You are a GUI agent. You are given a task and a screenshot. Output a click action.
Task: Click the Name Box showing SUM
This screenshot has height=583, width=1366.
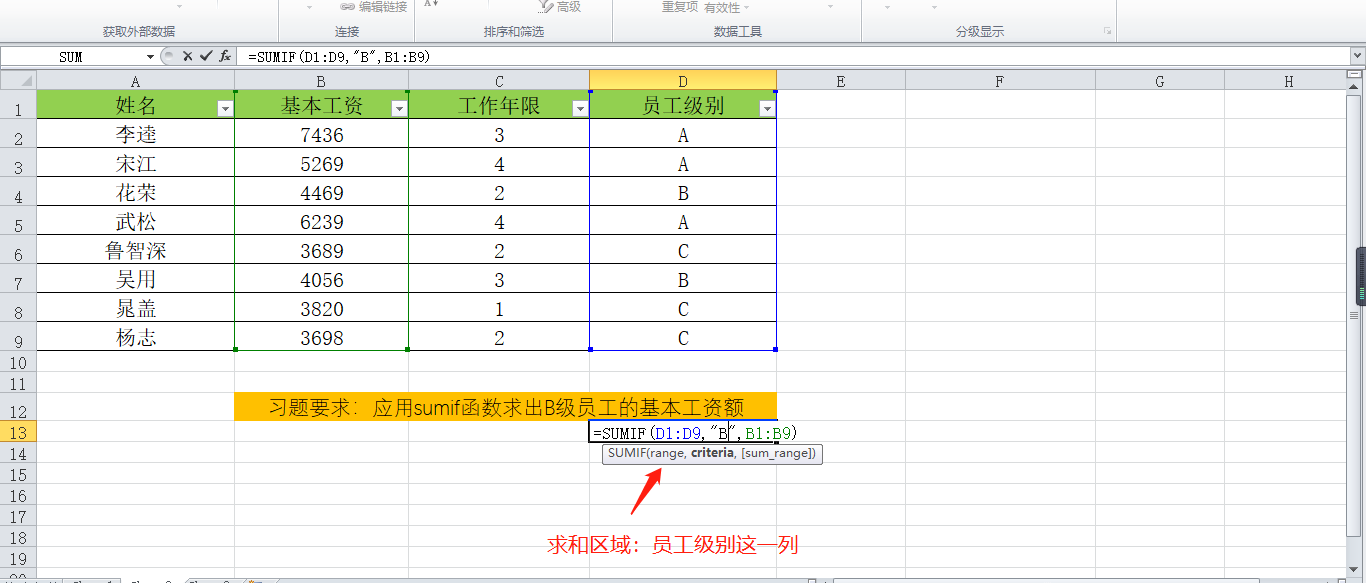coord(72,57)
